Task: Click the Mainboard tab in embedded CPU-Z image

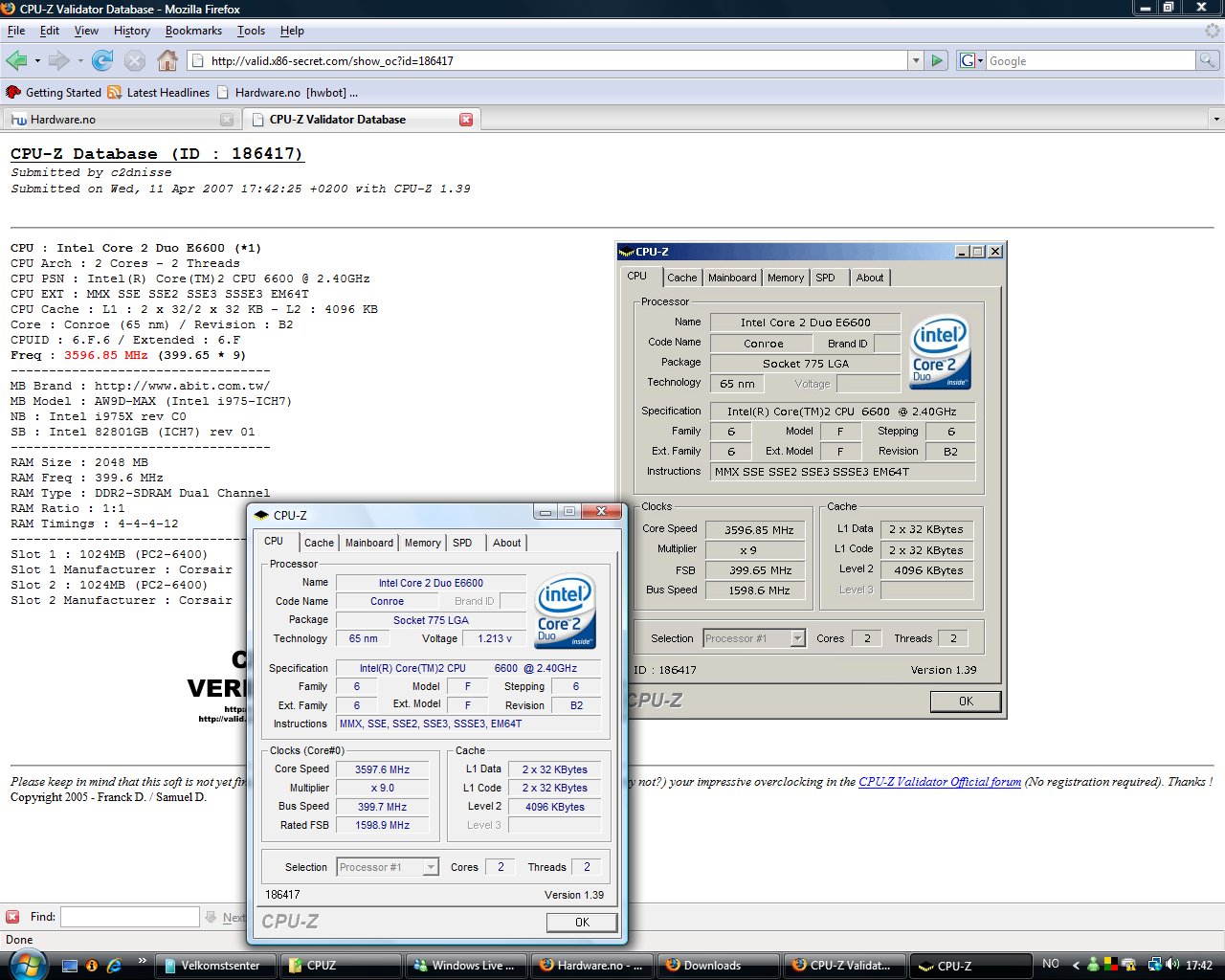Action: click(732, 278)
